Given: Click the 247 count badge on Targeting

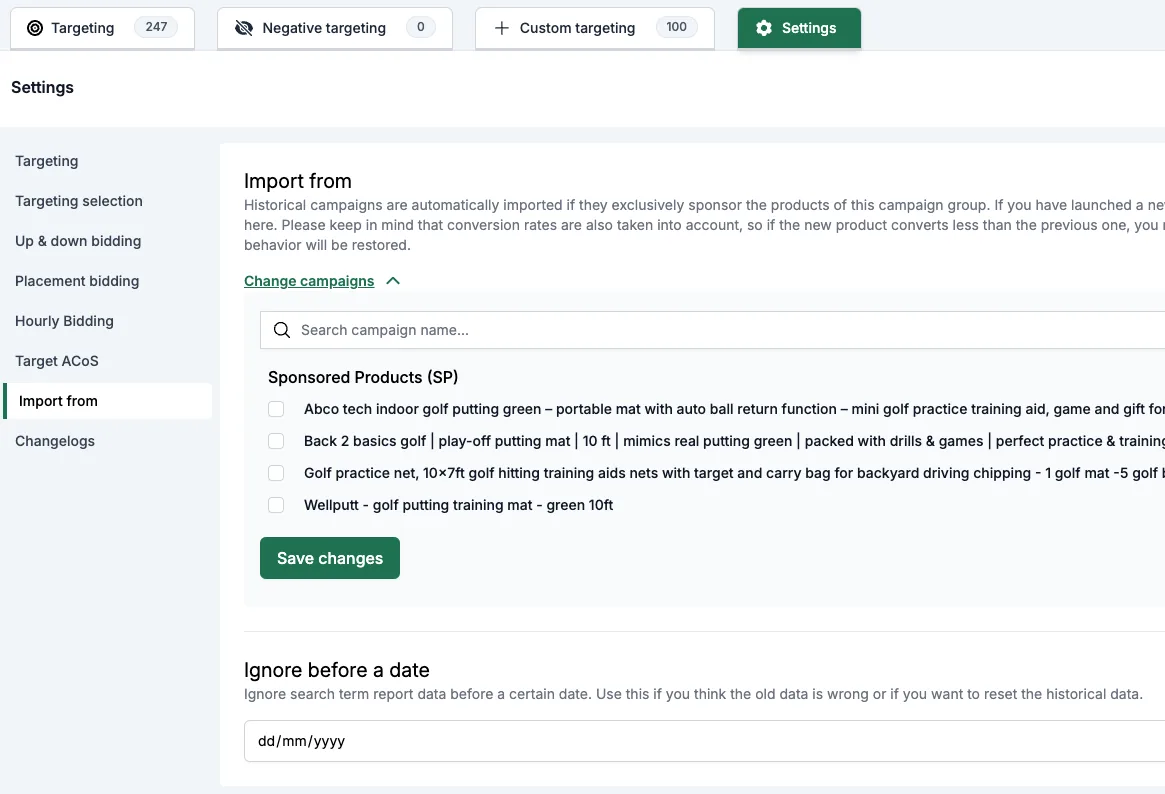Looking at the screenshot, I should coord(156,27).
